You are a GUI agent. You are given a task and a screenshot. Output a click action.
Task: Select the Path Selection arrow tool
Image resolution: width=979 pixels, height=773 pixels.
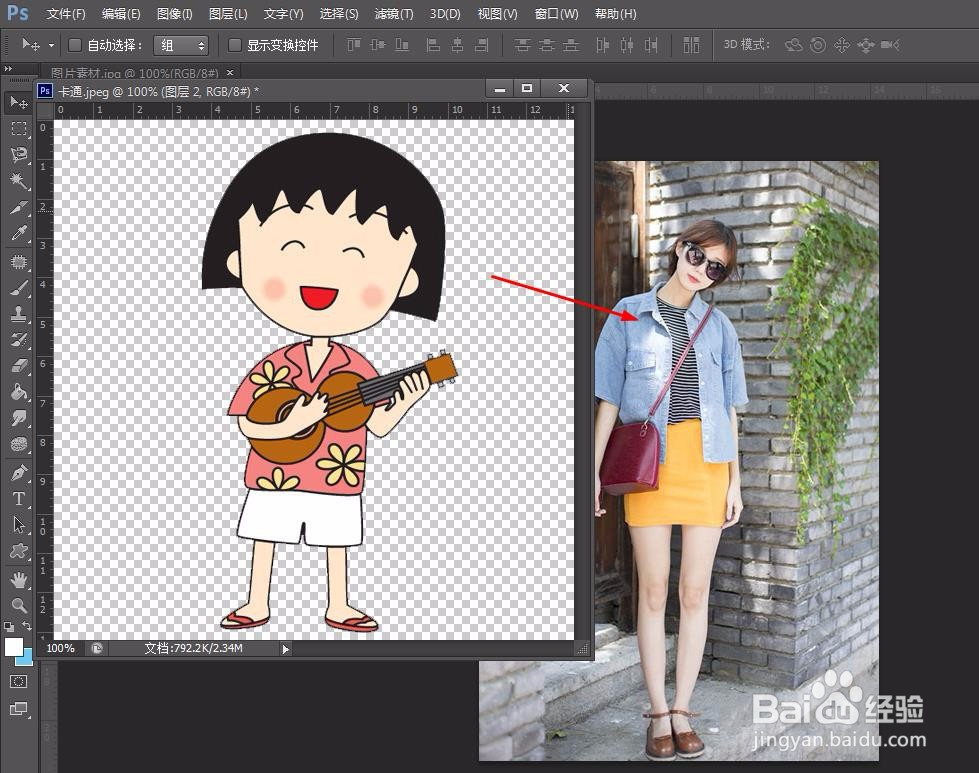pyautogui.click(x=19, y=524)
